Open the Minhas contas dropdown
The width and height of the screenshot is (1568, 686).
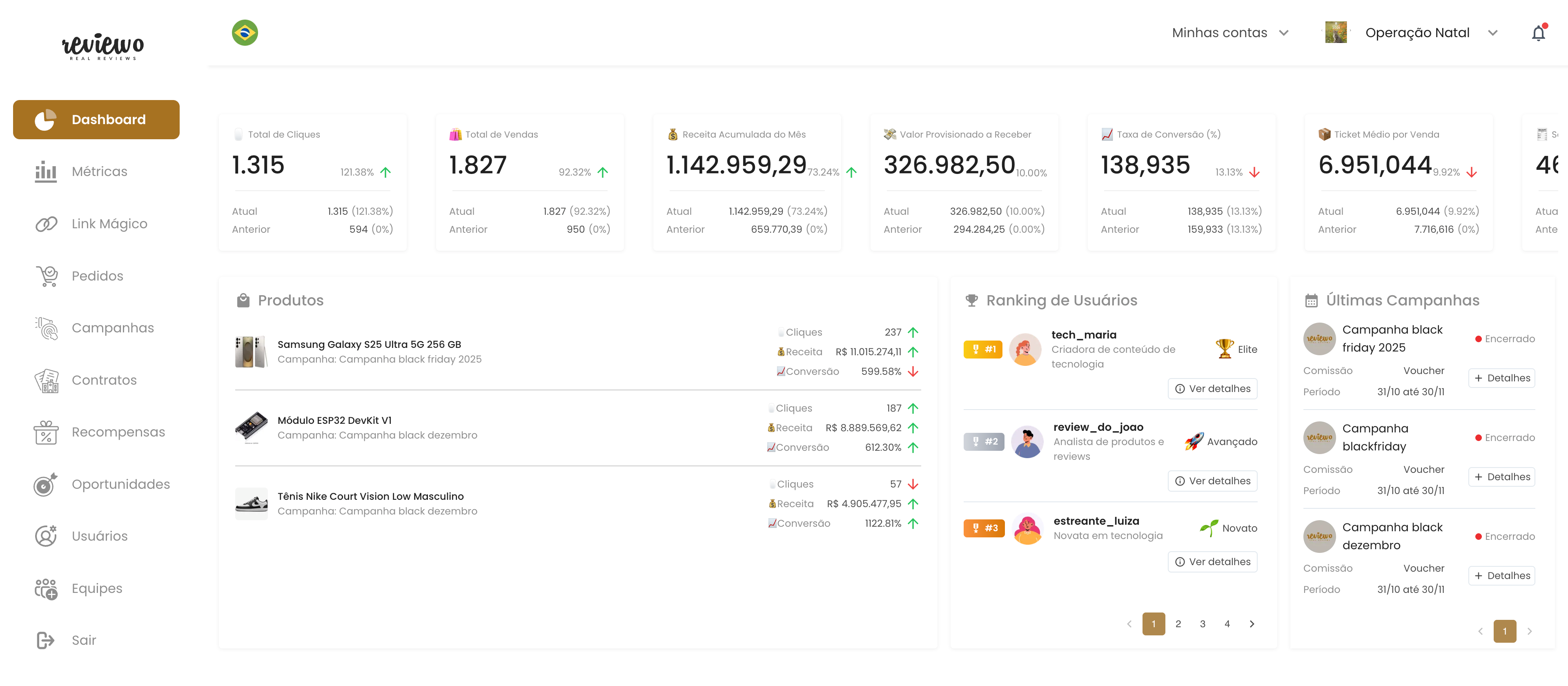click(1230, 32)
